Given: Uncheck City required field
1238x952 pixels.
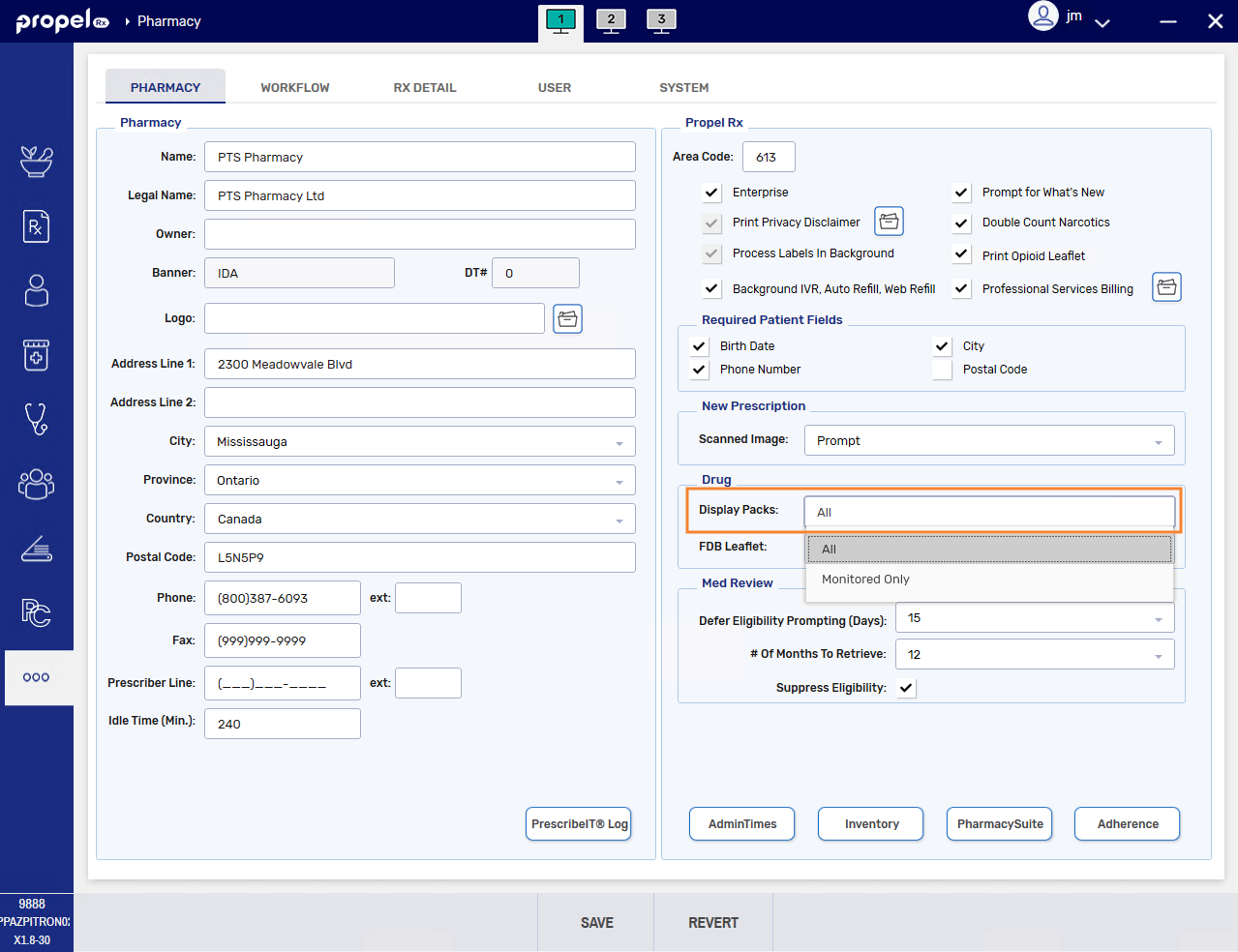Looking at the screenshot, I should (943, 345).
